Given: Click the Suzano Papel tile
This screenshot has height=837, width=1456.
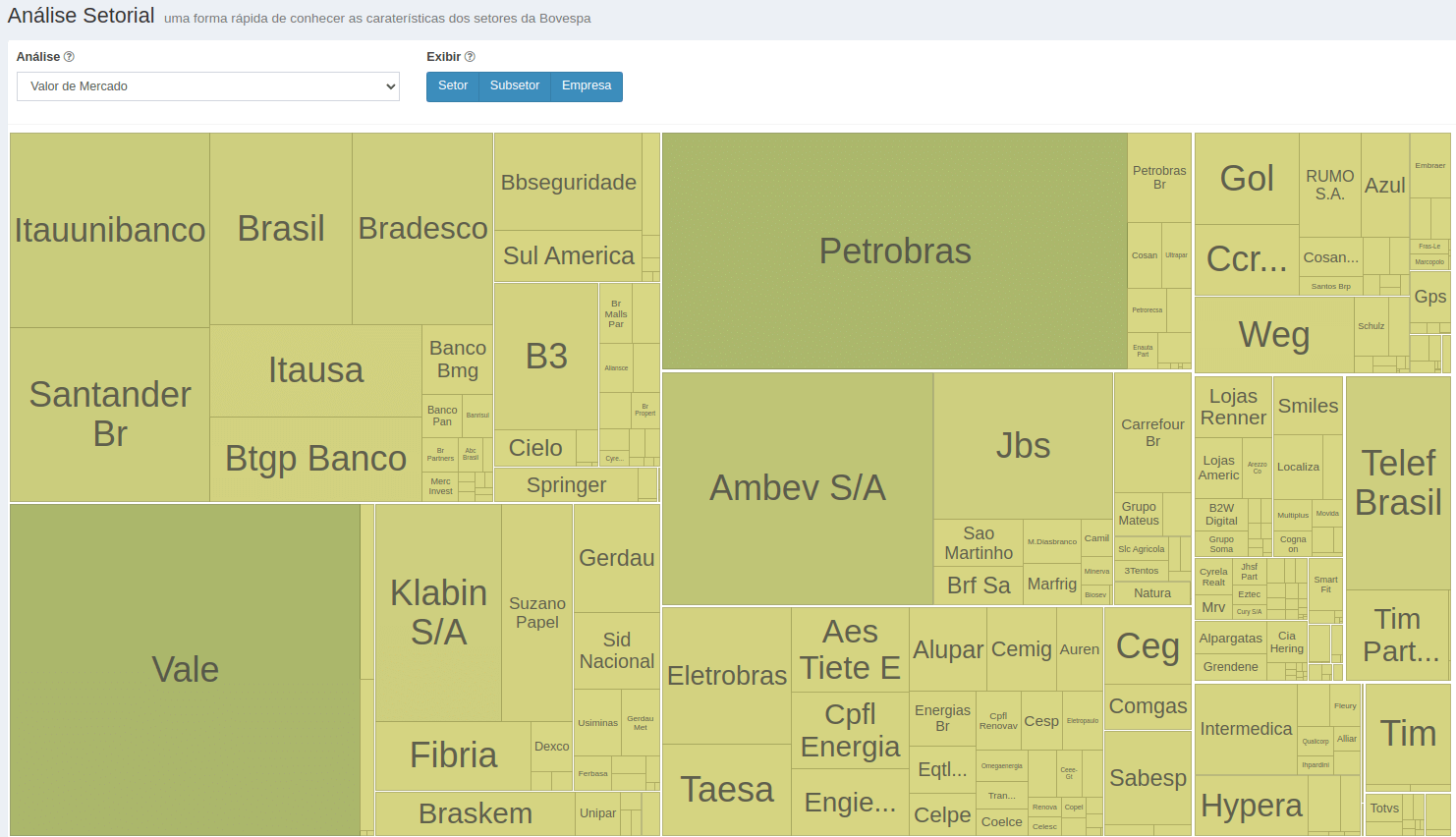Looking at the screenshot, I should (x=537, y=613).
